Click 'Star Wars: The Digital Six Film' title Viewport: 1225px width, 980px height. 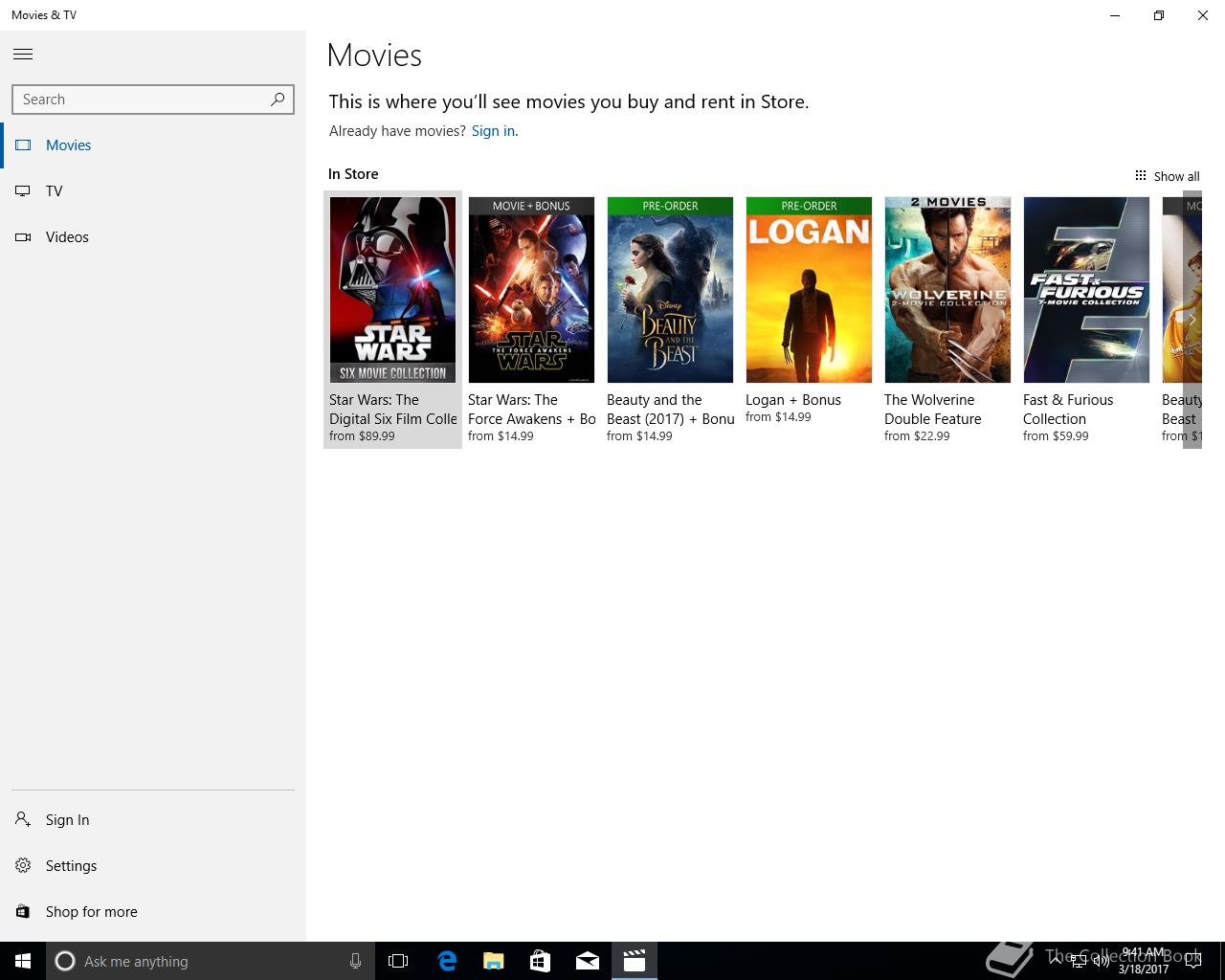393,410
